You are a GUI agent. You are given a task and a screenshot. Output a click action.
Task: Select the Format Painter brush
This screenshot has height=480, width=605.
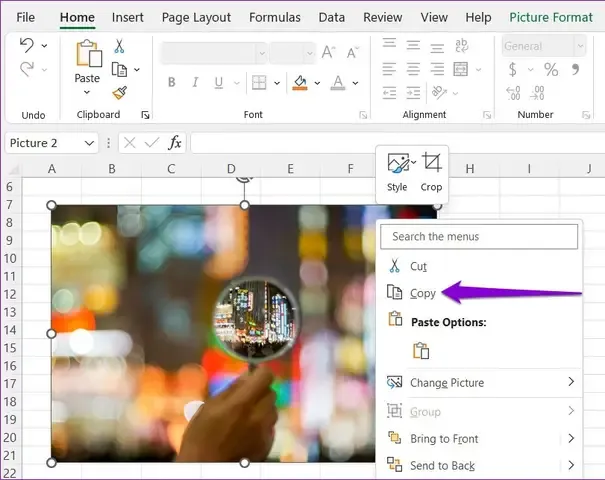coord(120,93)
